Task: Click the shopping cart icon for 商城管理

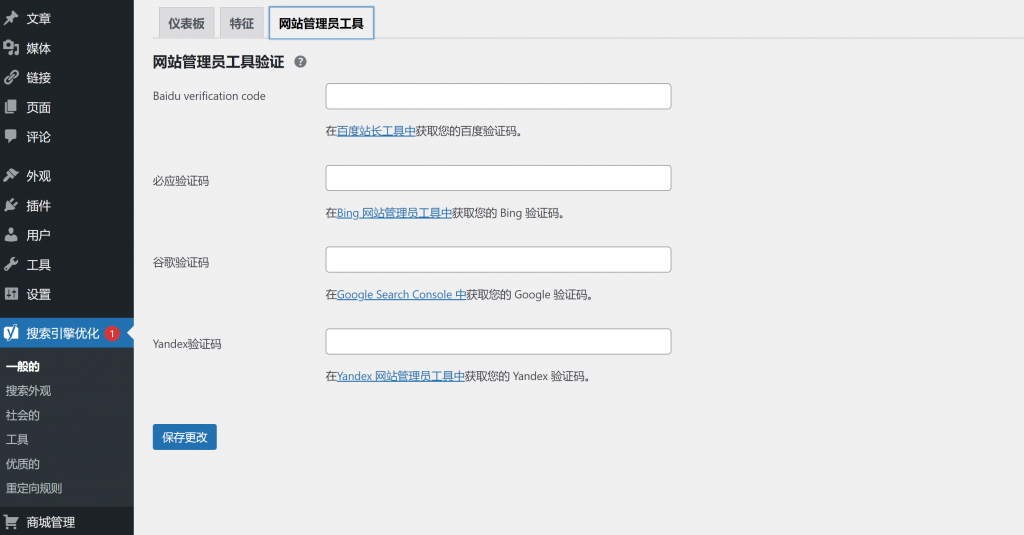Action: point(11,521)
